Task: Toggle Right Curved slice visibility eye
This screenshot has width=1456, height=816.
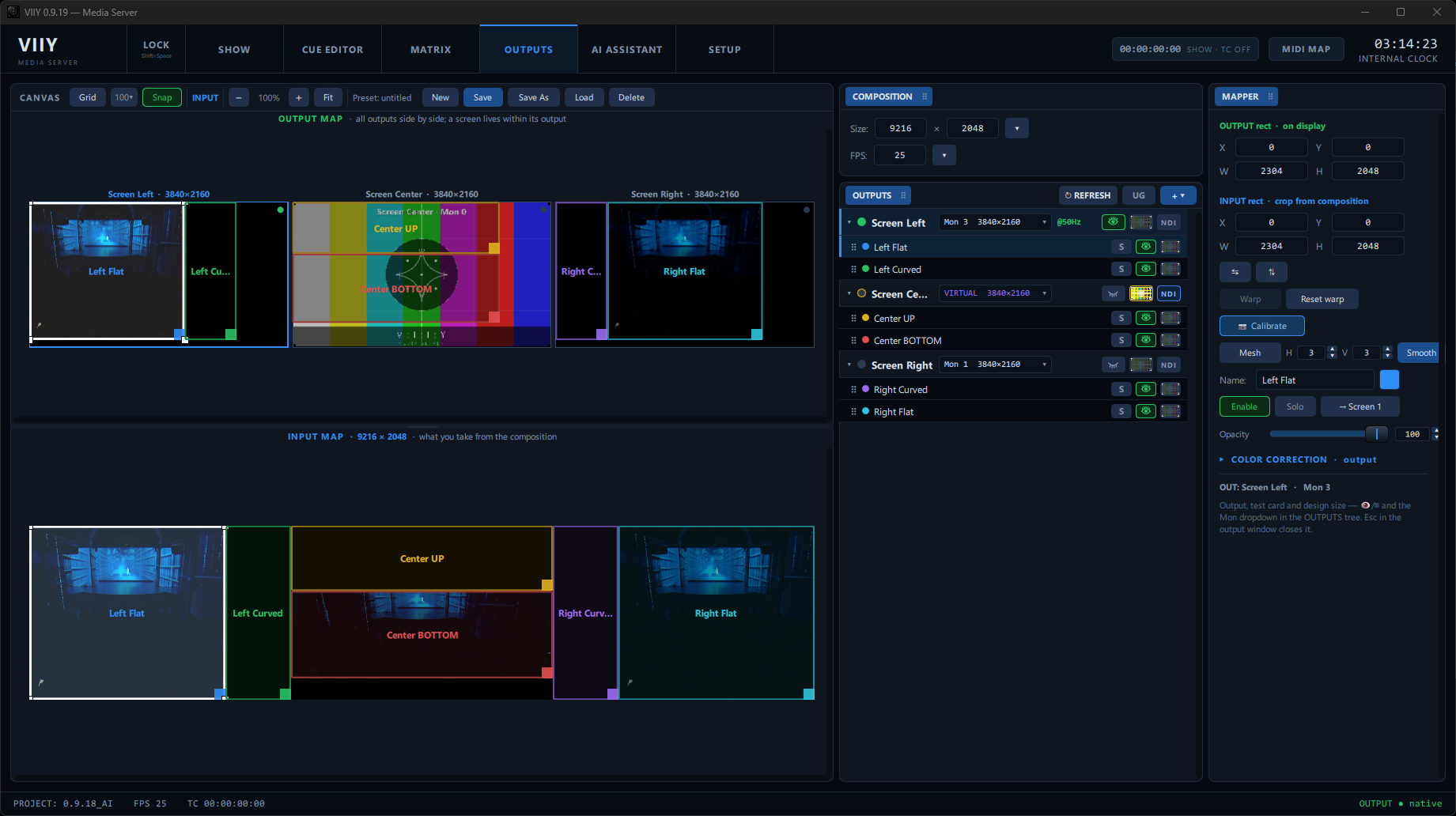Action: [x=1145, y=389]
